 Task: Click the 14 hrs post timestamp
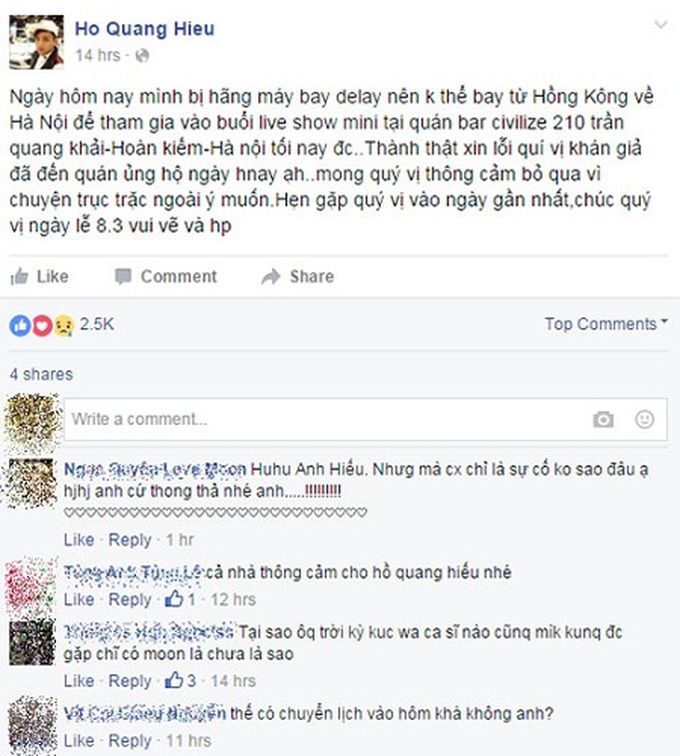(x=97, y=56)
